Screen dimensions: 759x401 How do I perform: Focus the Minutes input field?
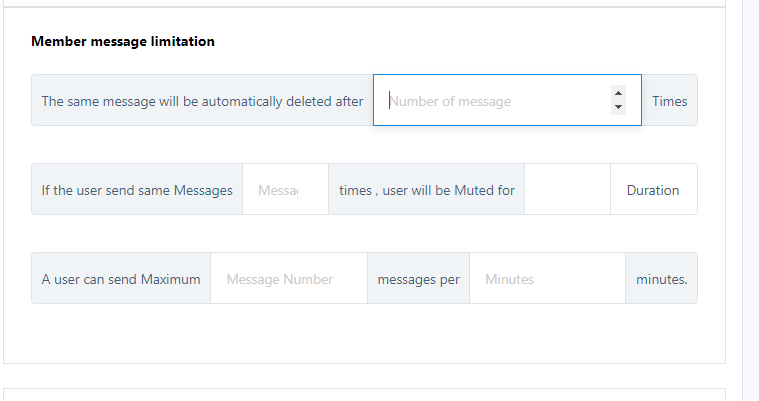click(546, 279)
